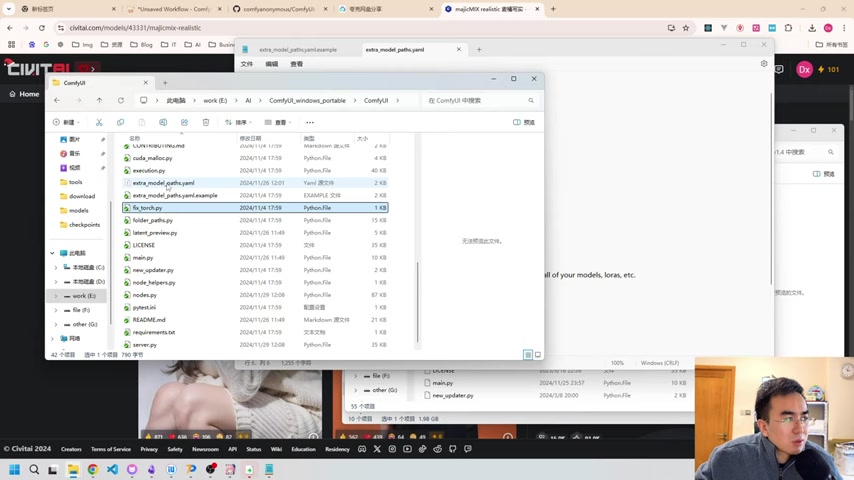Open Civitai Discord footer icon
The width and height of the screenshot is (854, 480).
(362, 449)
